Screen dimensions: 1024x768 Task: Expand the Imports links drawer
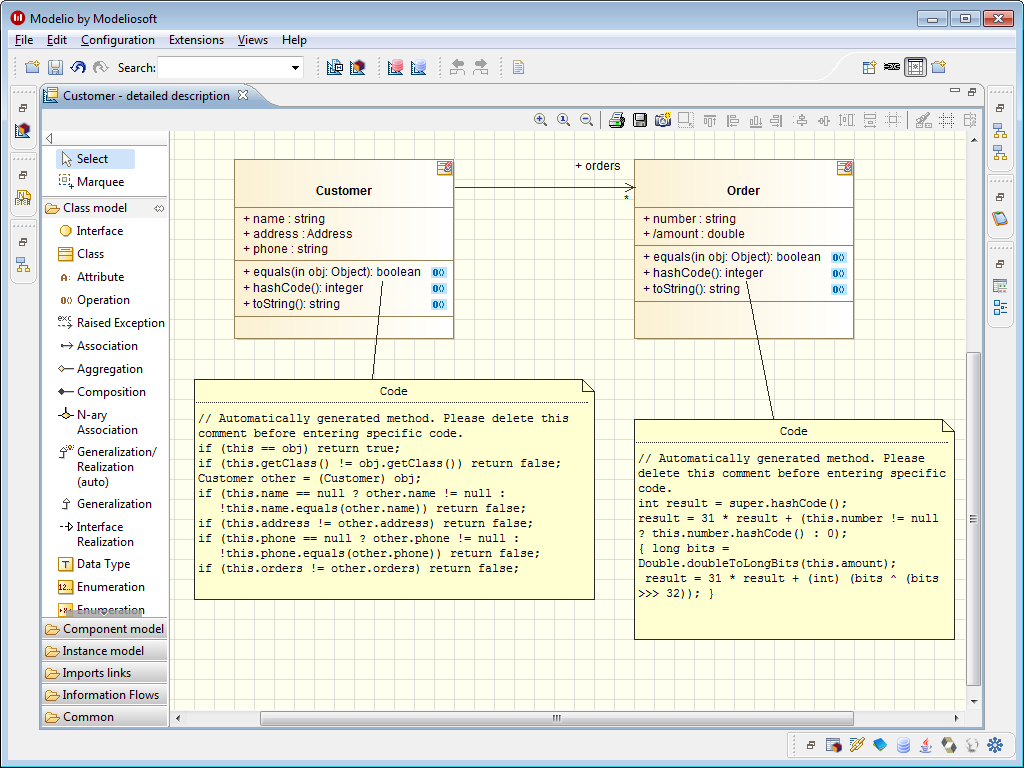[104, 673]
